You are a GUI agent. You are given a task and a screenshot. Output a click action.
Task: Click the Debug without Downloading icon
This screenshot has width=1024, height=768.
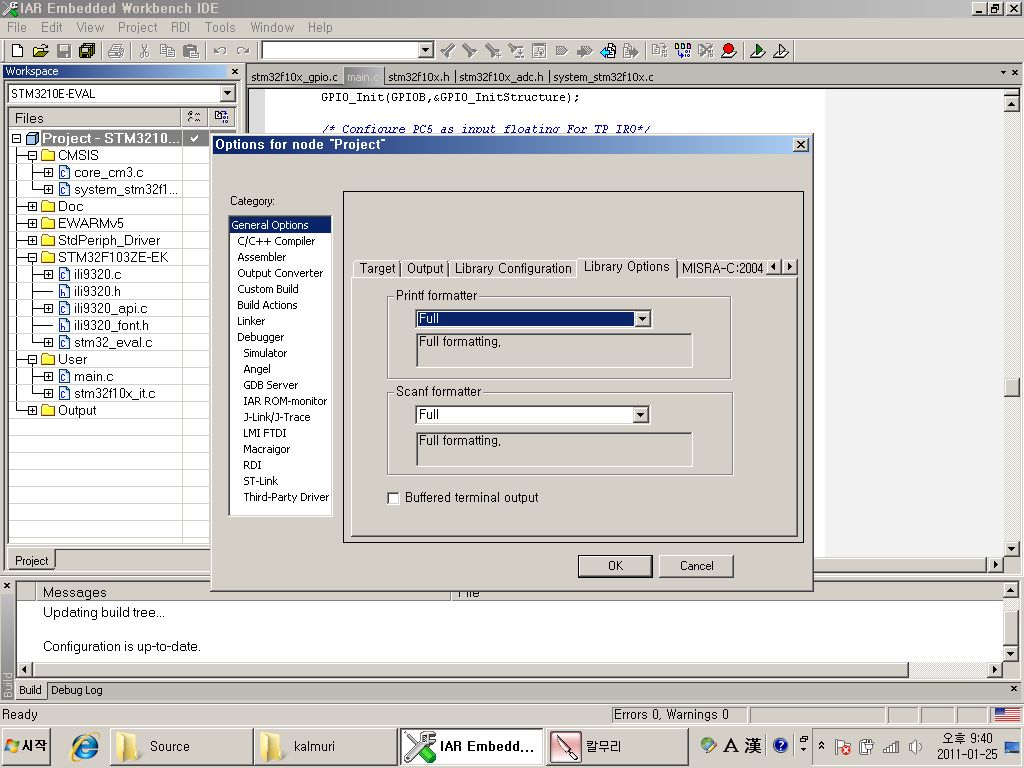pos(780,50)
